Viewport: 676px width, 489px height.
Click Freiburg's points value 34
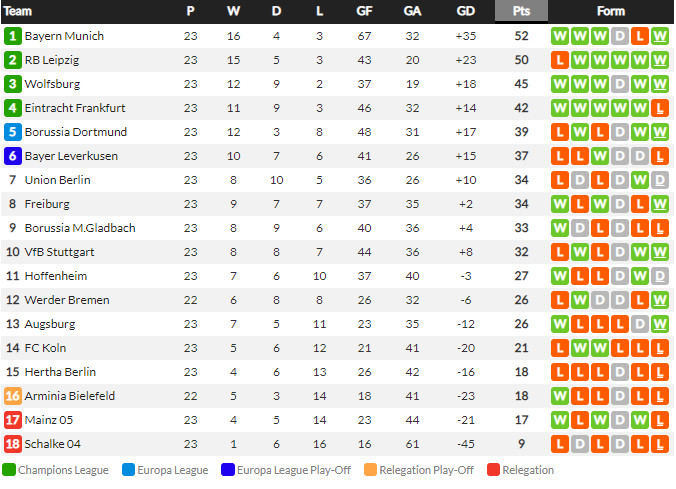click(x=521, y=204)
